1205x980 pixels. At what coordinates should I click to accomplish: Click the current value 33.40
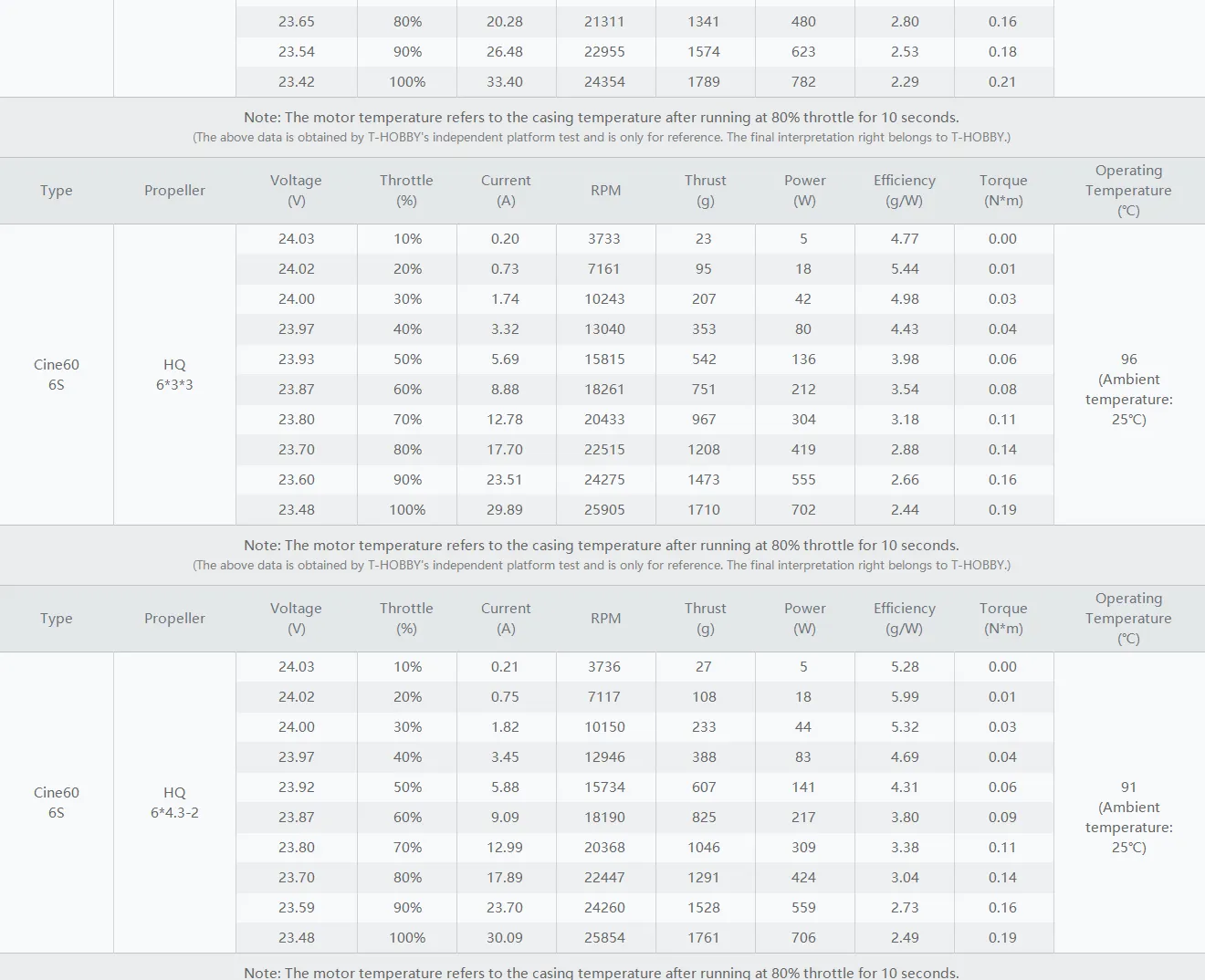pyautogui.click(x=505, y=81)
